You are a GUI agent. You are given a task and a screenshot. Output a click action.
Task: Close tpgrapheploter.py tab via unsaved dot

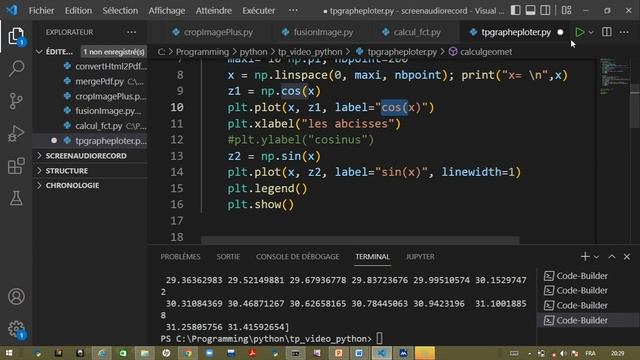tap(560, 32)
